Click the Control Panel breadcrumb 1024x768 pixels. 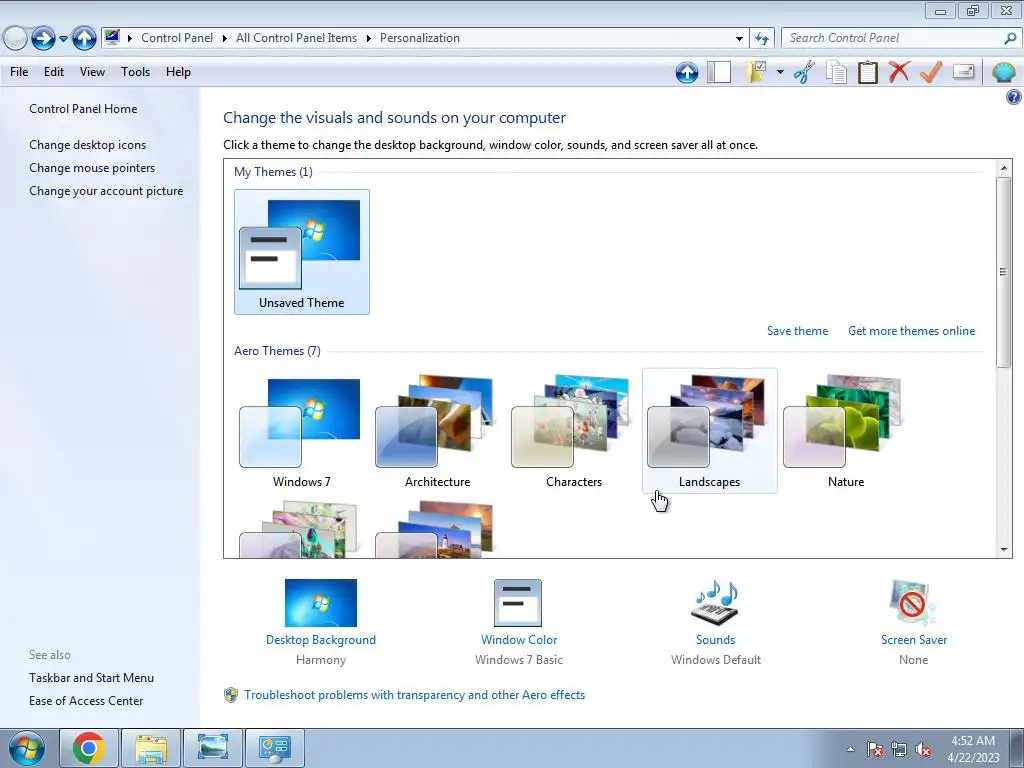point(177,38)
